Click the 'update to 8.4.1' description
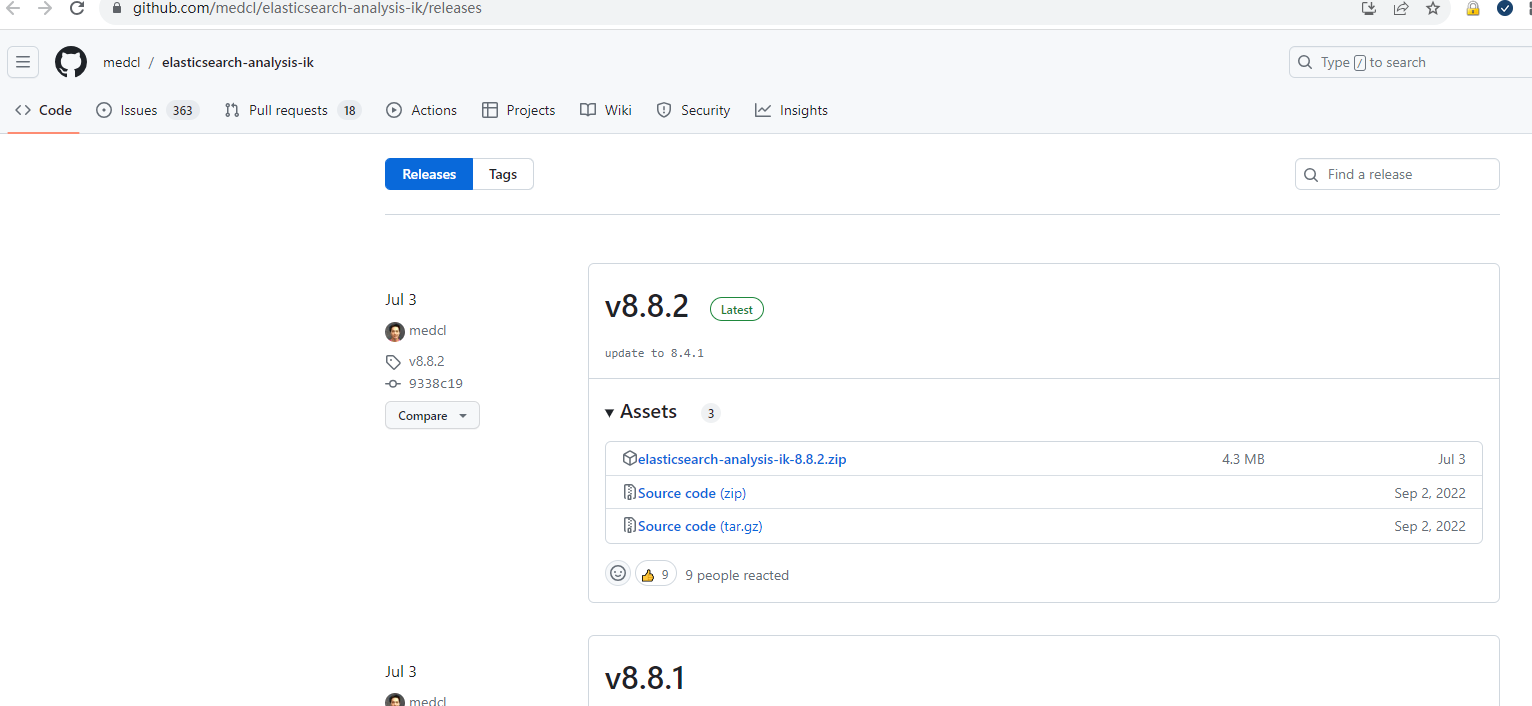1532x706 pixels. coord(654,353)
